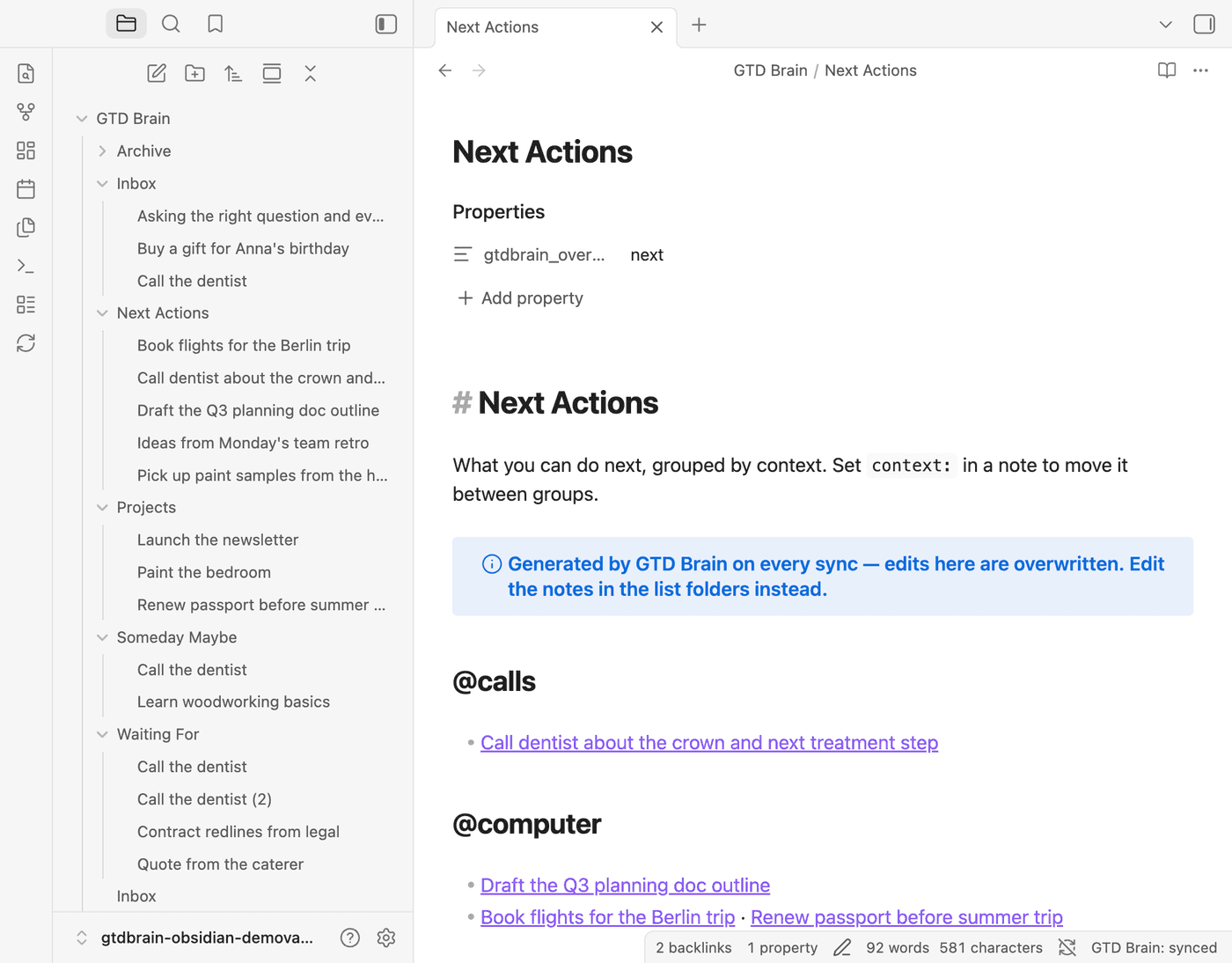Open Book flights for the Berlin trip in explorer
This screenshot has height=963, width=1232.
tap(244, 345)
